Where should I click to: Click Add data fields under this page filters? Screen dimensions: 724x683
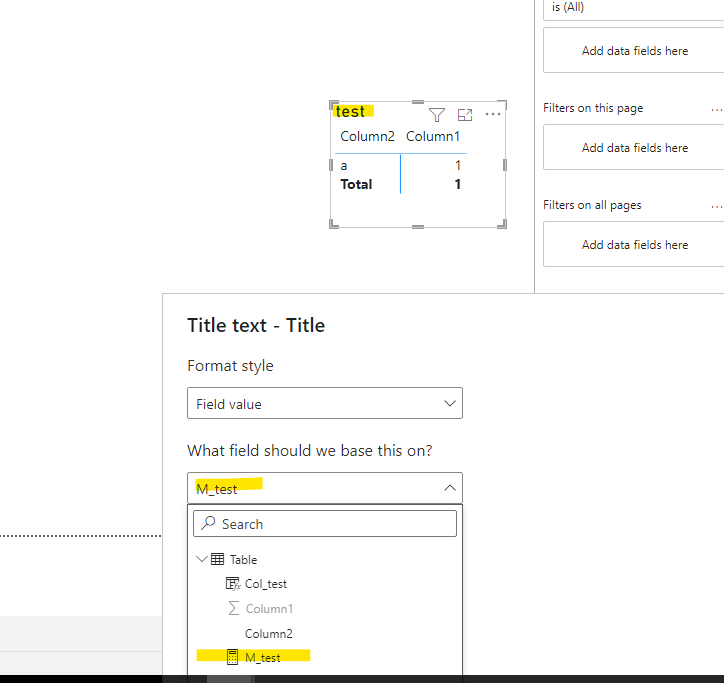pyautogui.click(x=634, y=147)
